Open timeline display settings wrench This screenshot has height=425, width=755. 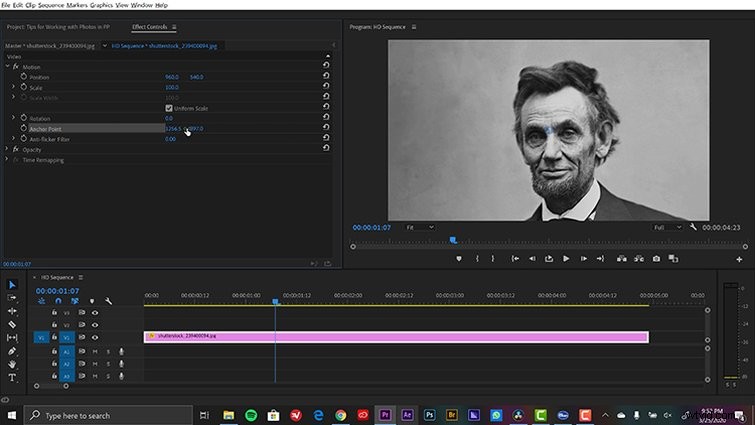(x=108, y=301)
